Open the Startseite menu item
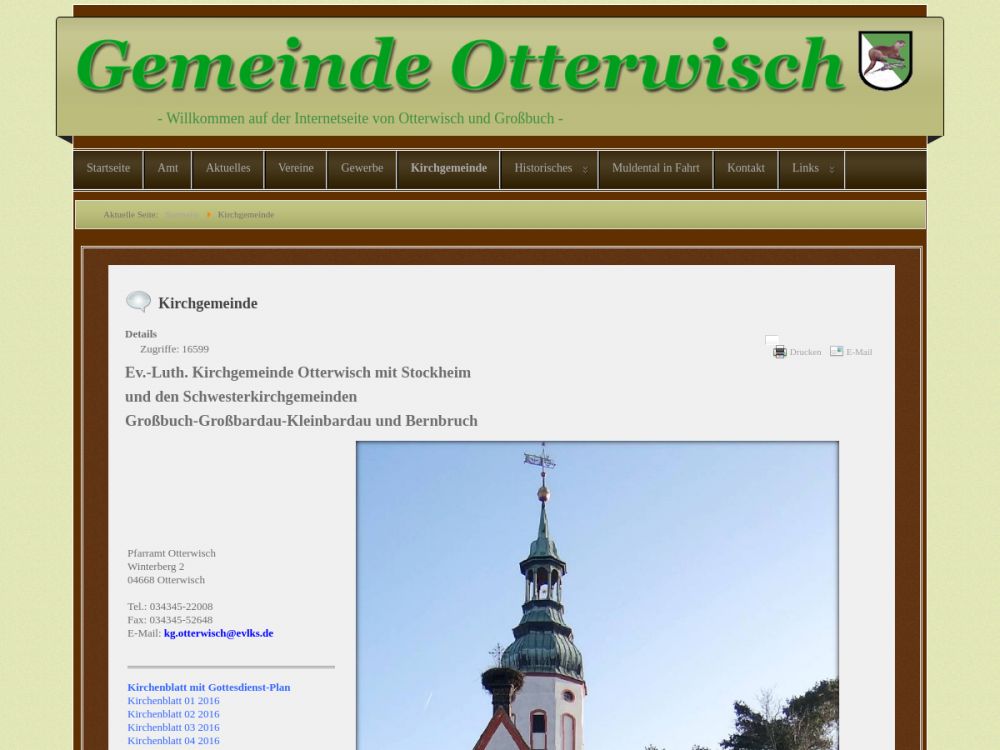Image resolution: width=1000 pixels, height=750 pixels. click(108, 168)
